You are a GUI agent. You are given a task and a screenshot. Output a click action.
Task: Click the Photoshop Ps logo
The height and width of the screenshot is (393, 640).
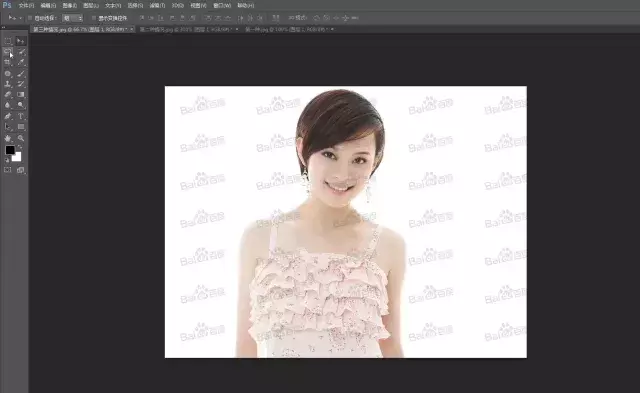point(7,6)
